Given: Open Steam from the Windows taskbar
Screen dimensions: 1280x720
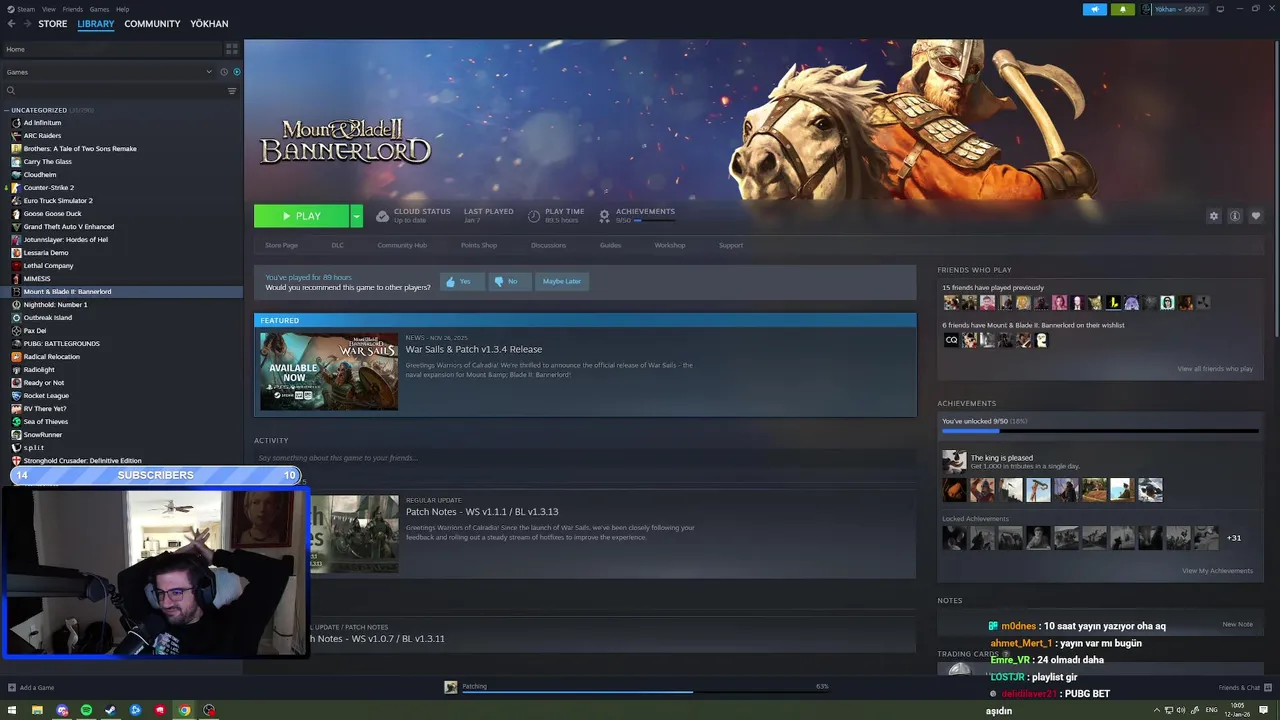Looking at the screenshot, I should (110, 710).
